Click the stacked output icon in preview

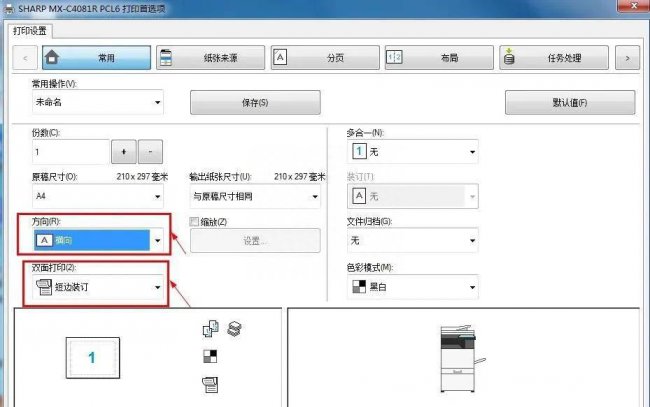click(235, 329)
